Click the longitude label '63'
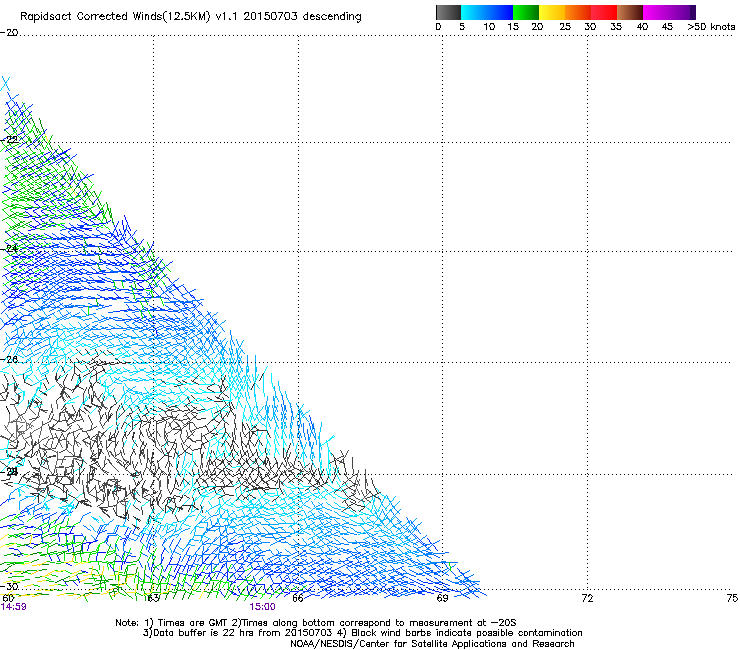The width and height of the screenshot is (740, 650). 153,599
